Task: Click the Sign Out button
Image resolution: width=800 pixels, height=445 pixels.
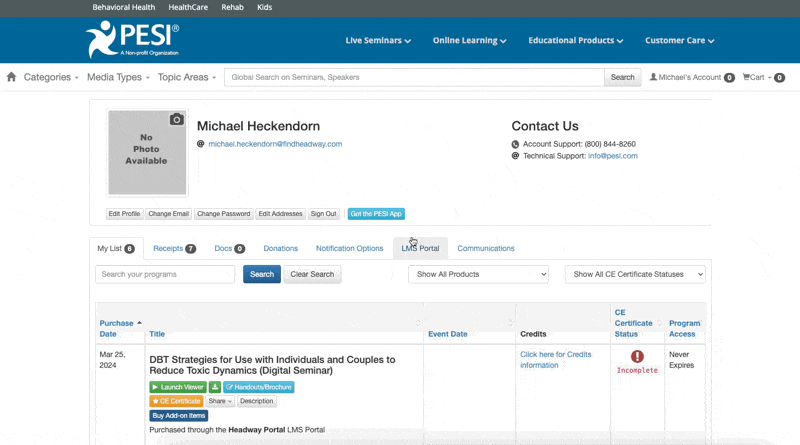Action: click(x=323, y=214)
